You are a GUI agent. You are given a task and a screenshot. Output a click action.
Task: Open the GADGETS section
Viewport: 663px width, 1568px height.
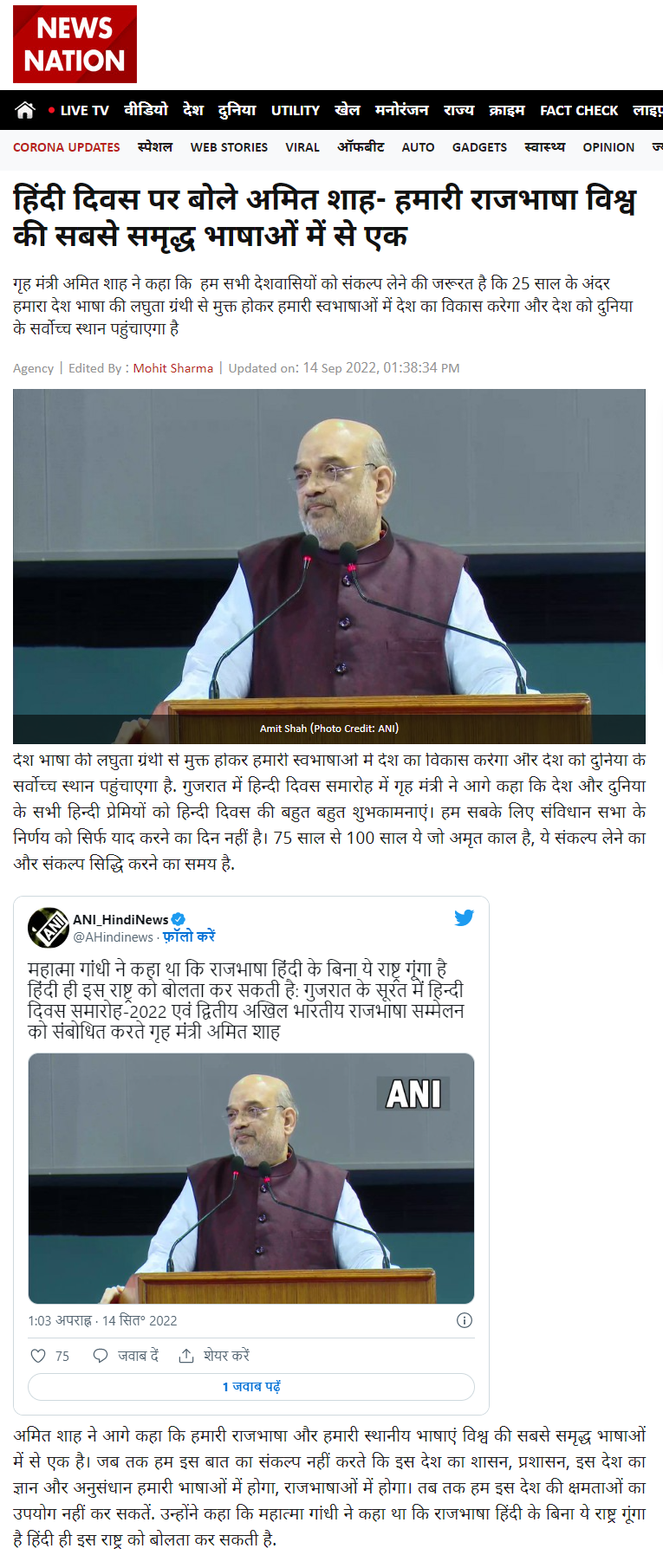point(479,147)
